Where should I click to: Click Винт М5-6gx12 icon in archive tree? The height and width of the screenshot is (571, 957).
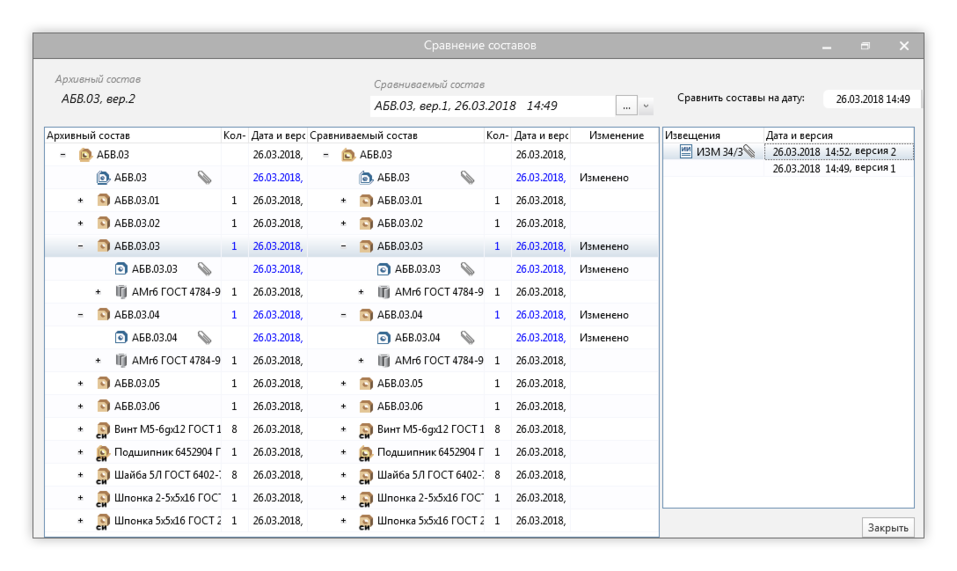(x=103, y=430)
